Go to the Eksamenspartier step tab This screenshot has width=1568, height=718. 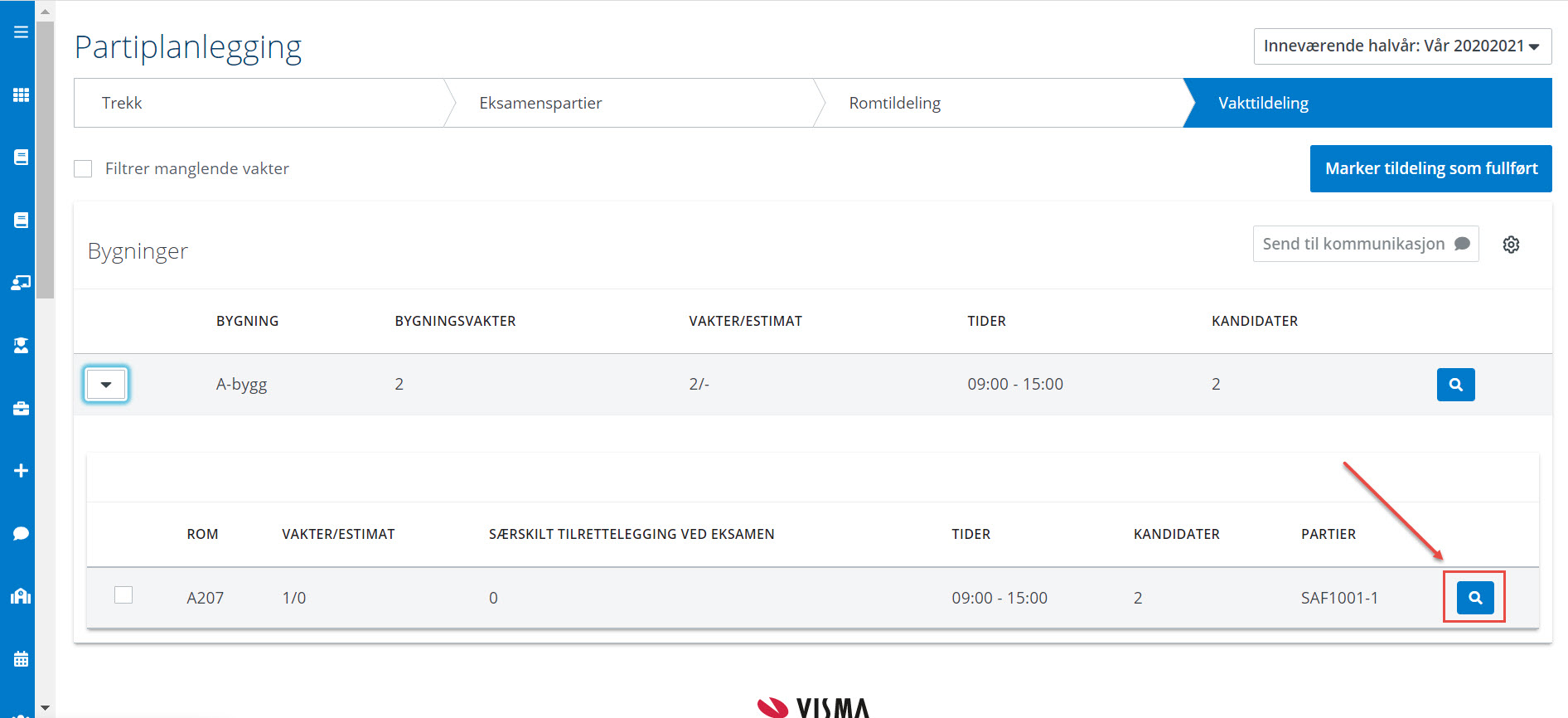(x=540, y=104)
